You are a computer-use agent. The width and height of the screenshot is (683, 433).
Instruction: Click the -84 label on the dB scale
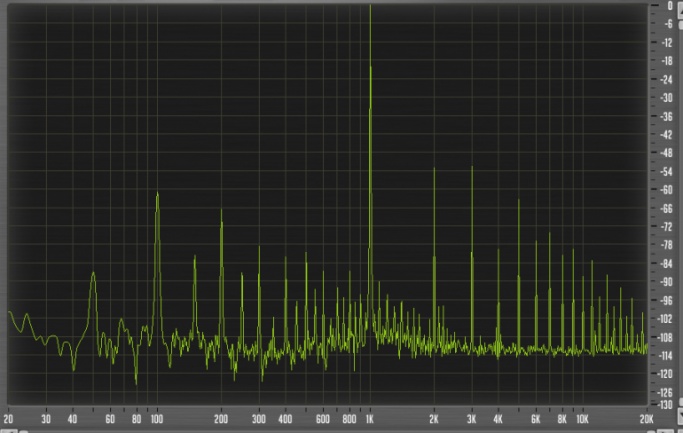(x=667, y=264)
